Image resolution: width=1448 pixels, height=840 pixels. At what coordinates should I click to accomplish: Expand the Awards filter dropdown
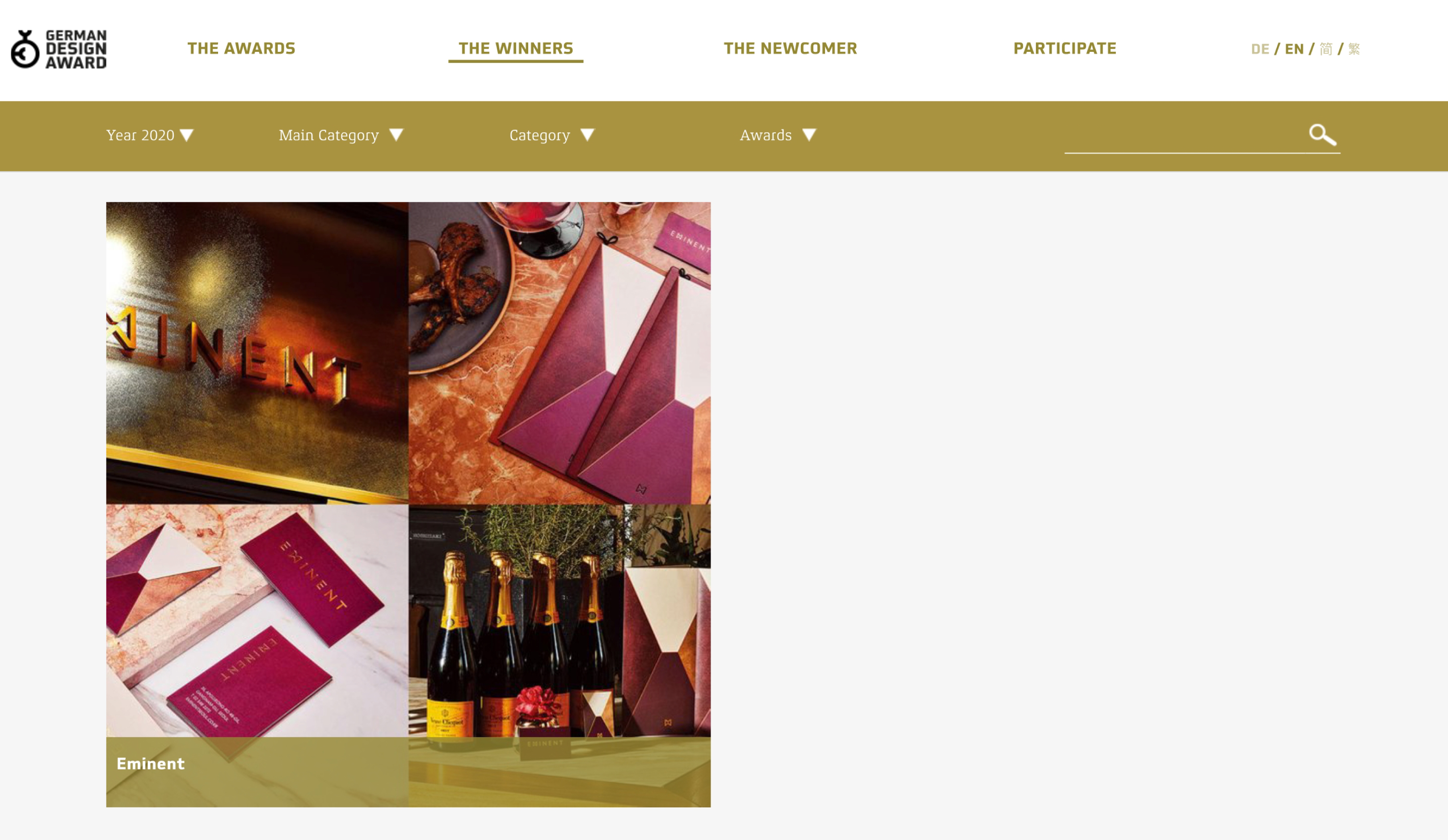pyautogui.click(x=778, y=135)
